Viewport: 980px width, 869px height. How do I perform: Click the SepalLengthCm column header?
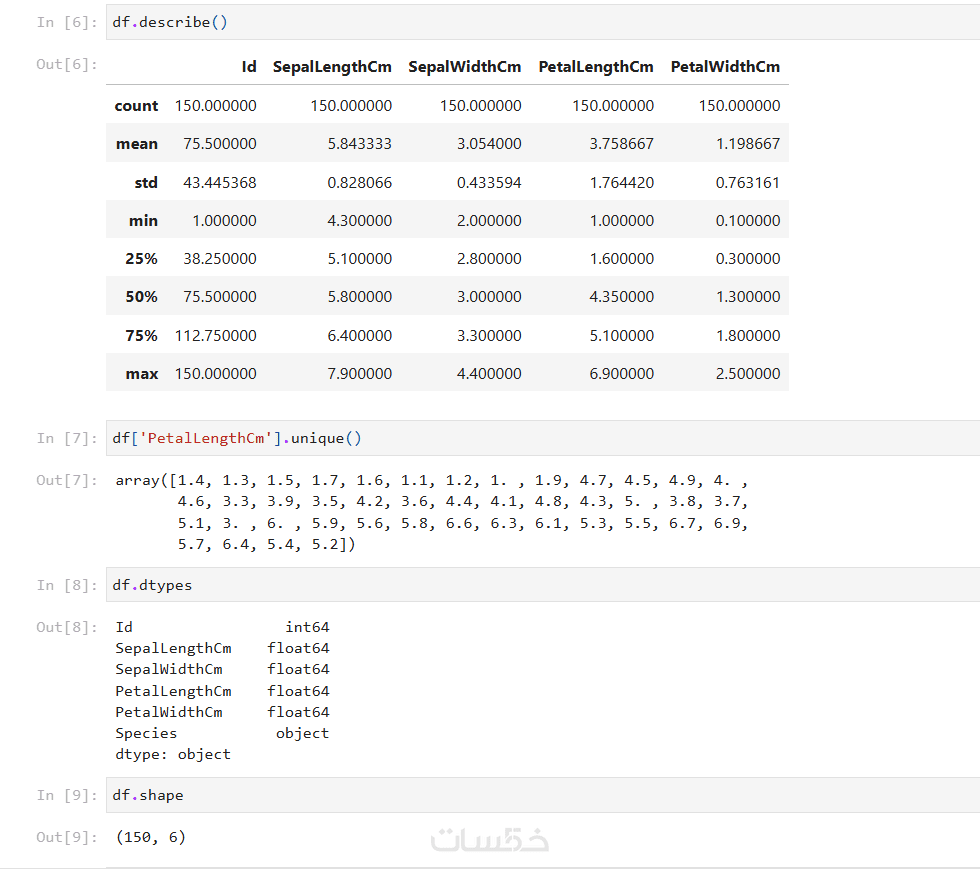pos(332,67)
